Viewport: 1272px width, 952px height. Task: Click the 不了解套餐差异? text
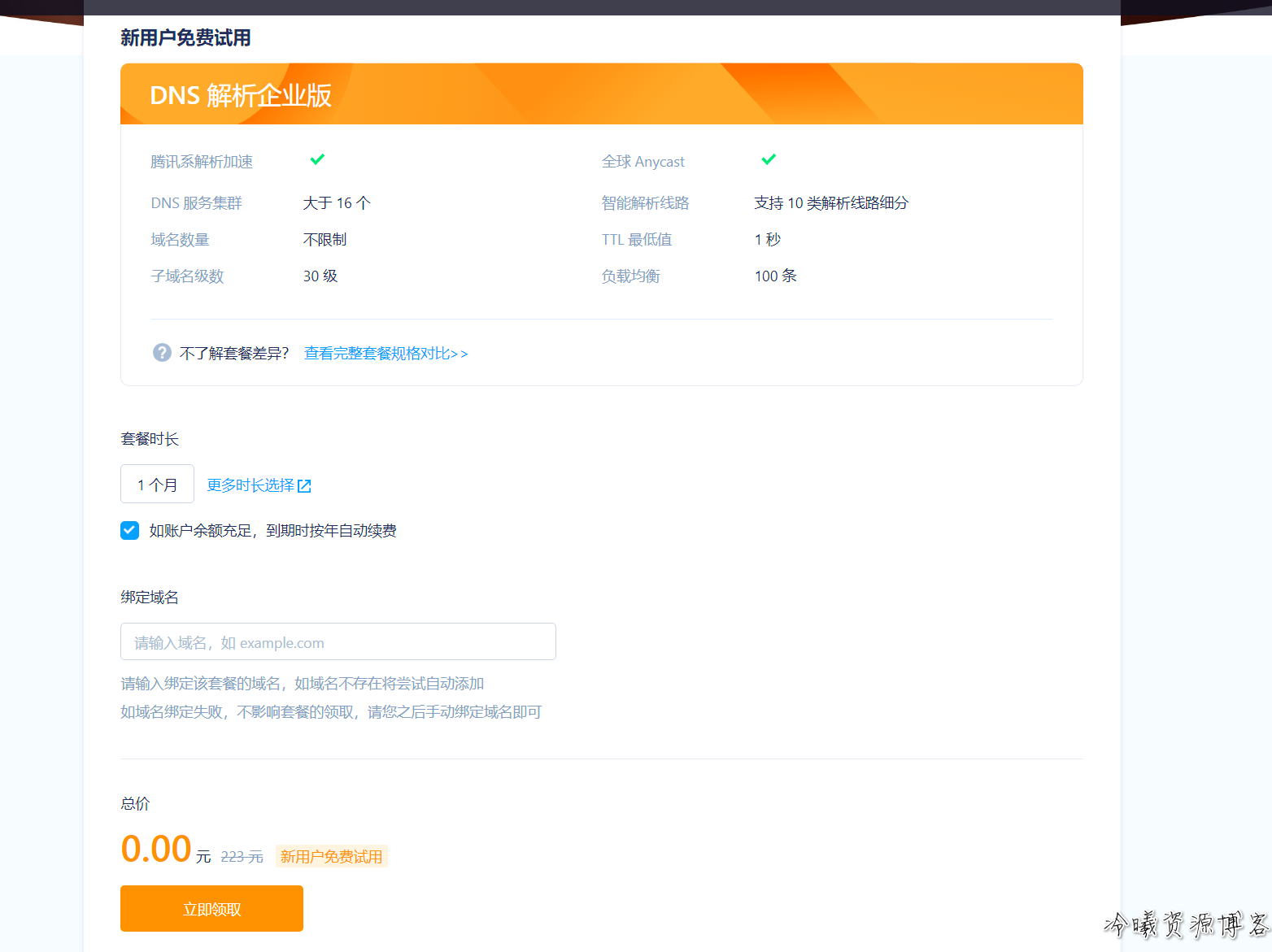tap(234, 354)
